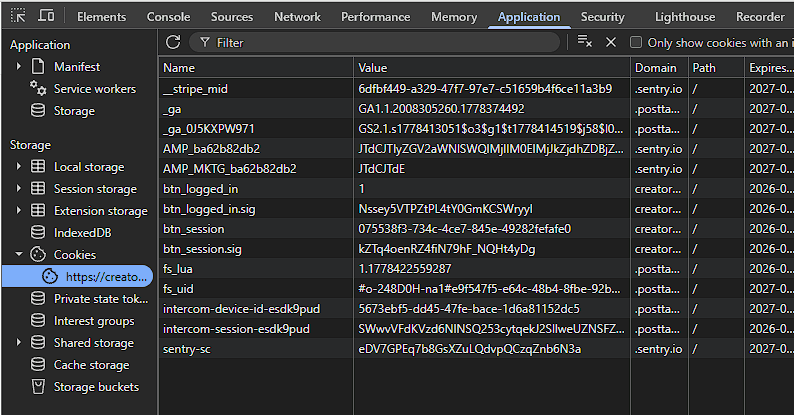Go to the Performance tab
794x415 pixels.
click(375, 17)
